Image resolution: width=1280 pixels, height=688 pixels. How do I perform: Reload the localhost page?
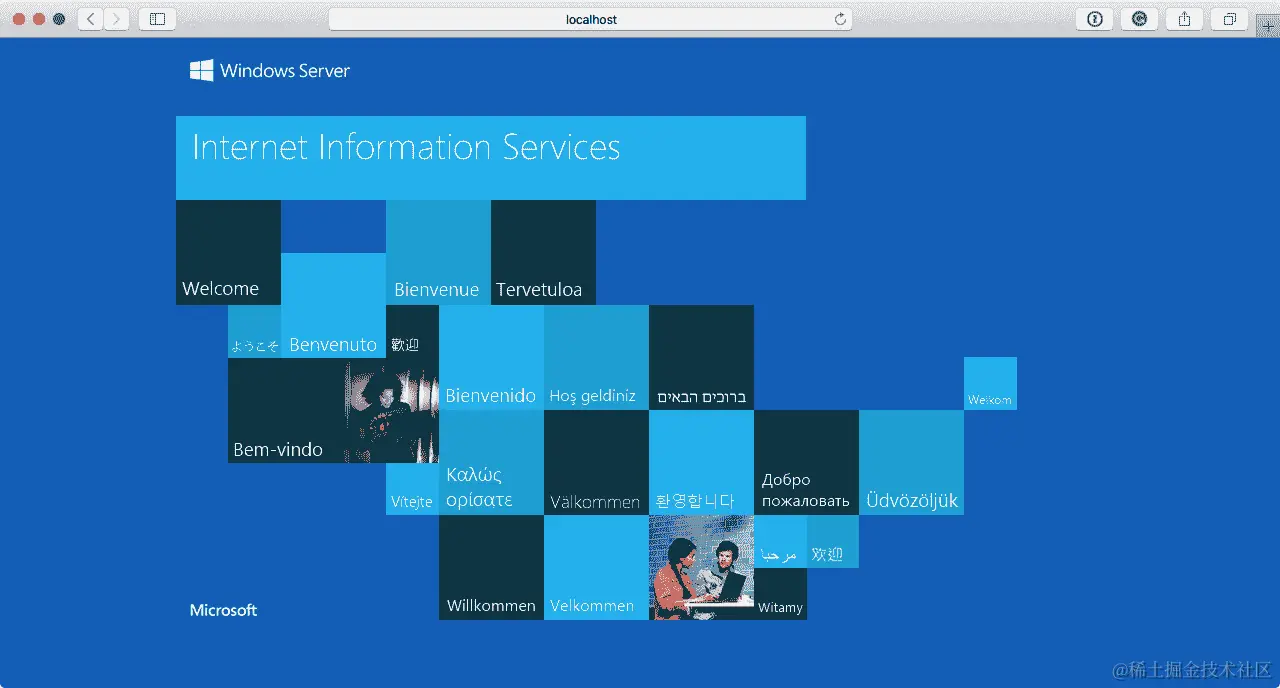pos(840,19)
